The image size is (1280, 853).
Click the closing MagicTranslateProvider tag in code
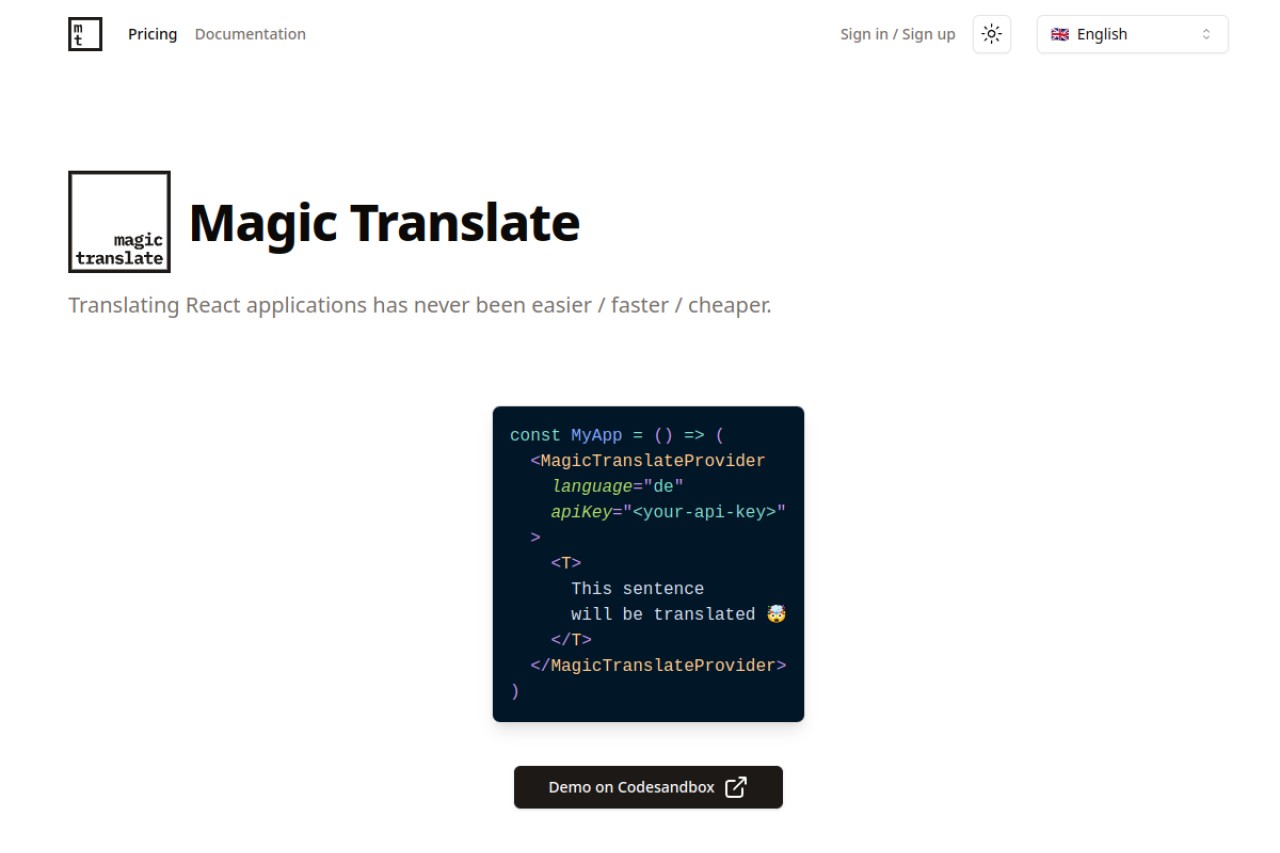click(658, 665)
